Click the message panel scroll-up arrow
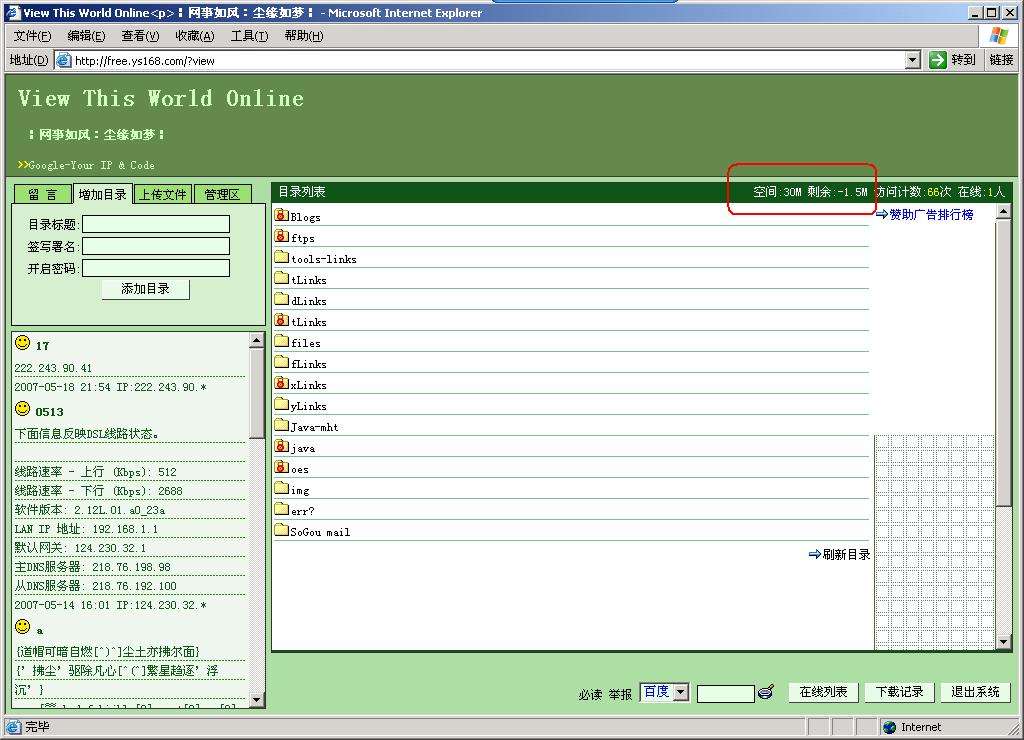 click(x=257, y=340)
